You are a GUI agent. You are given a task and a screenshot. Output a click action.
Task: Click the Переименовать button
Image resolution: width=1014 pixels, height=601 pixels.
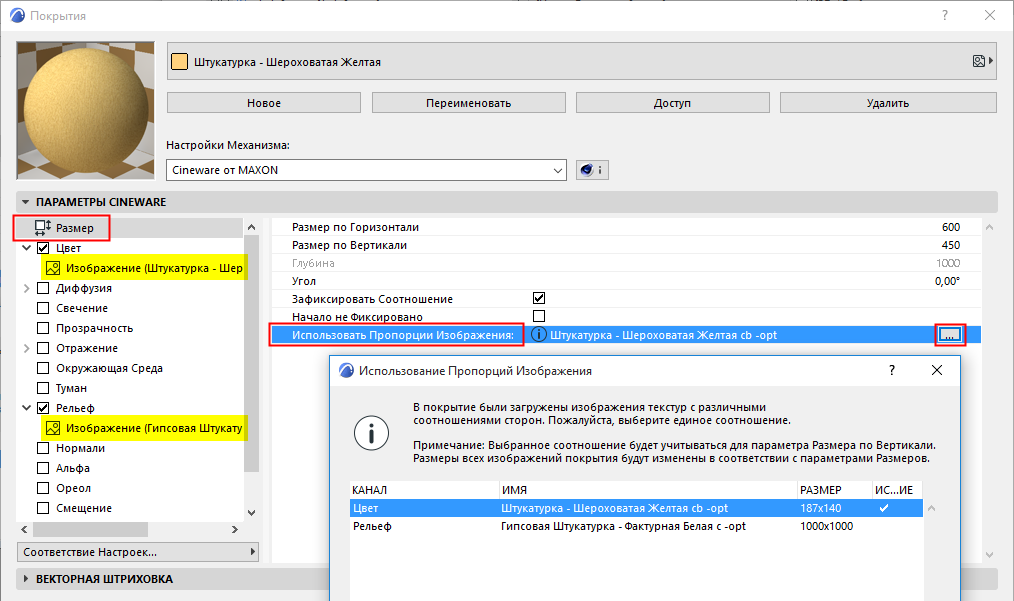(x=468, y=103)
